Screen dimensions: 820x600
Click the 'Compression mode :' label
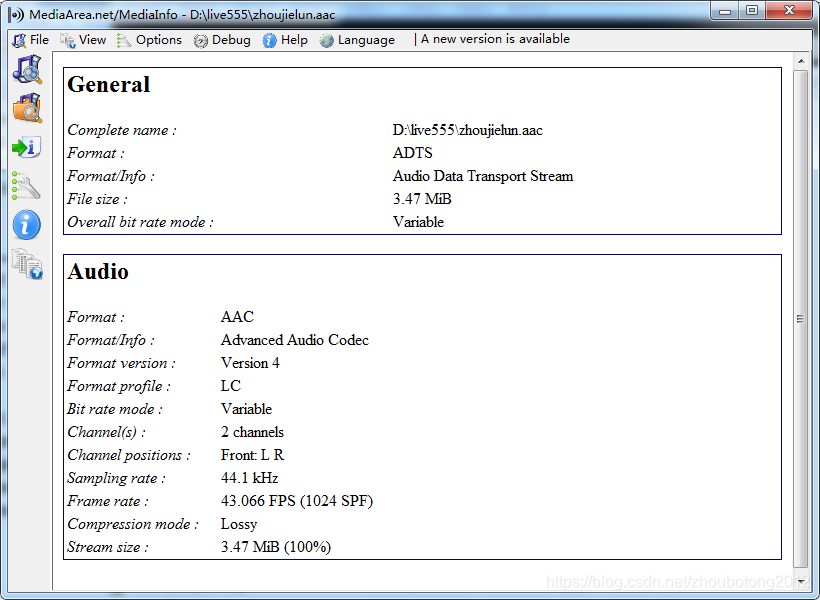click(x=133, y=524)
